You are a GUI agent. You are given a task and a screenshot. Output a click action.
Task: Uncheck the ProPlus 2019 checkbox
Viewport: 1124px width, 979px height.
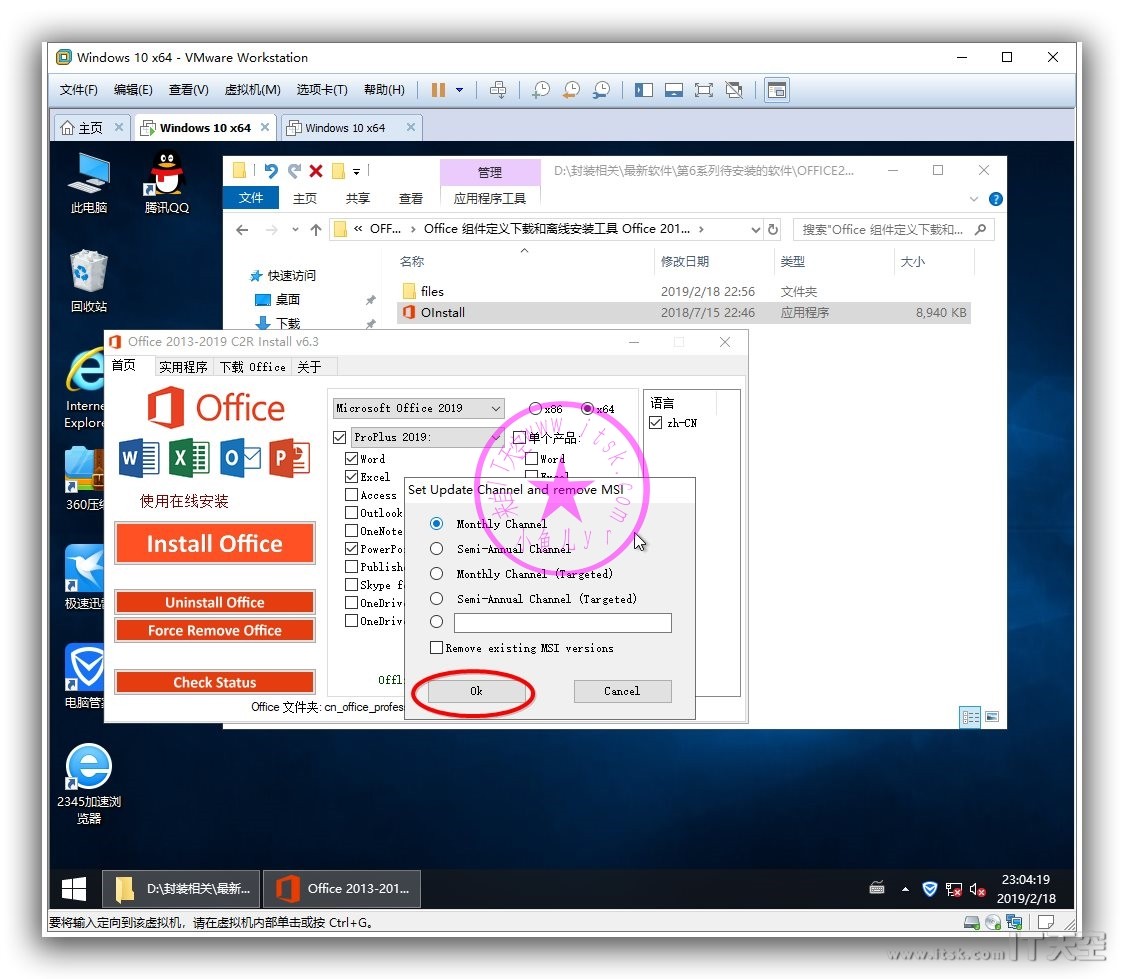[340, 437]
